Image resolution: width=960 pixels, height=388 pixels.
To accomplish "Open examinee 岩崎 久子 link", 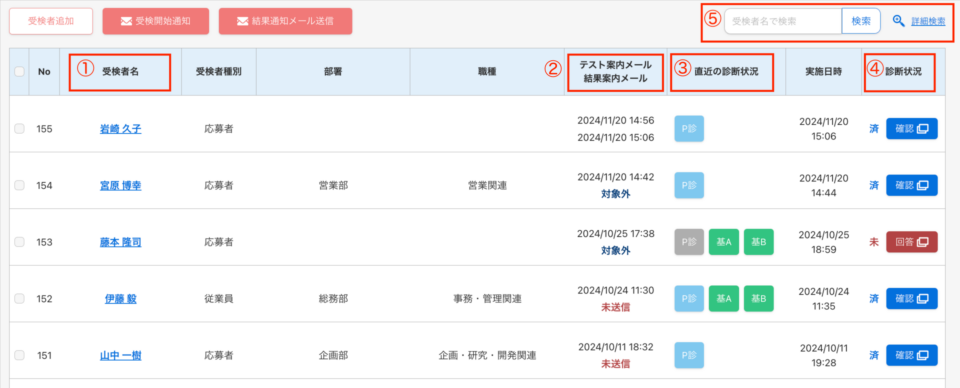I will click(x=121, y=129).
